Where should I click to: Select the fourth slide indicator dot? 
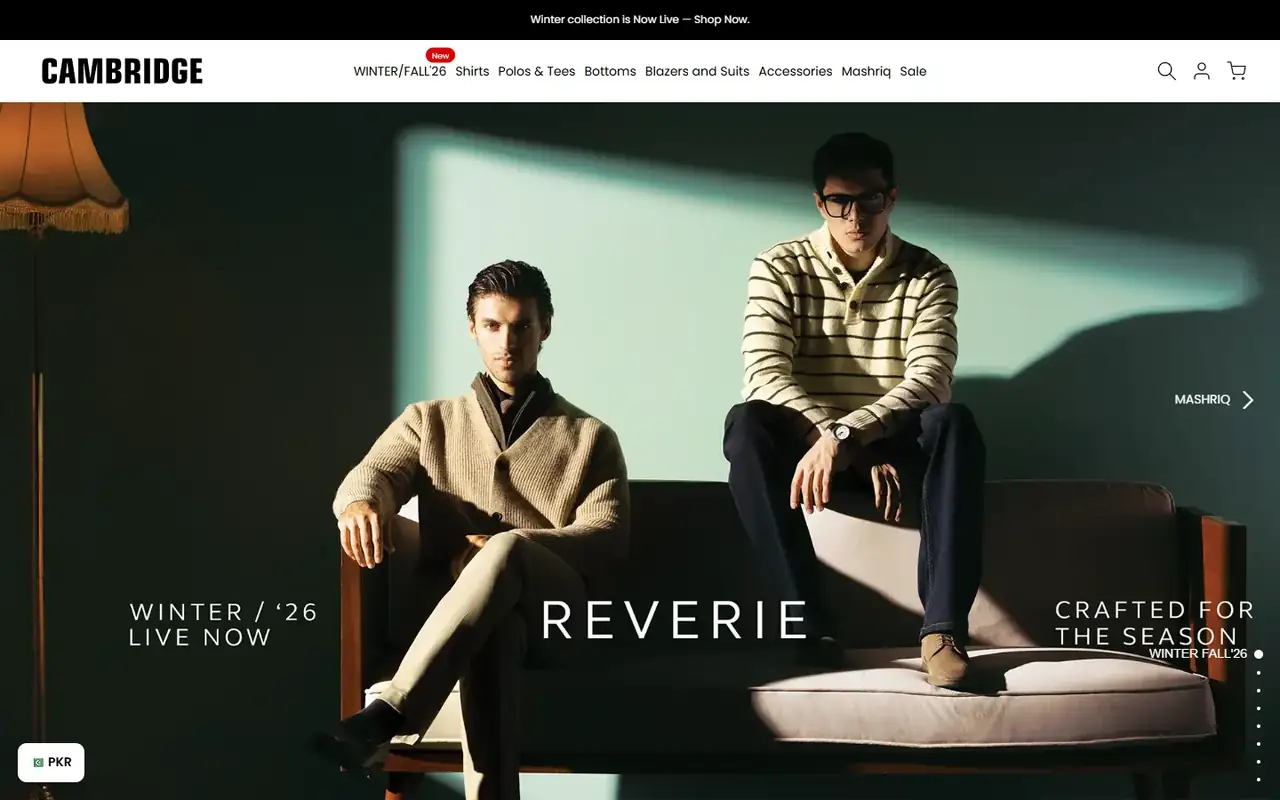coord(1258,708)
